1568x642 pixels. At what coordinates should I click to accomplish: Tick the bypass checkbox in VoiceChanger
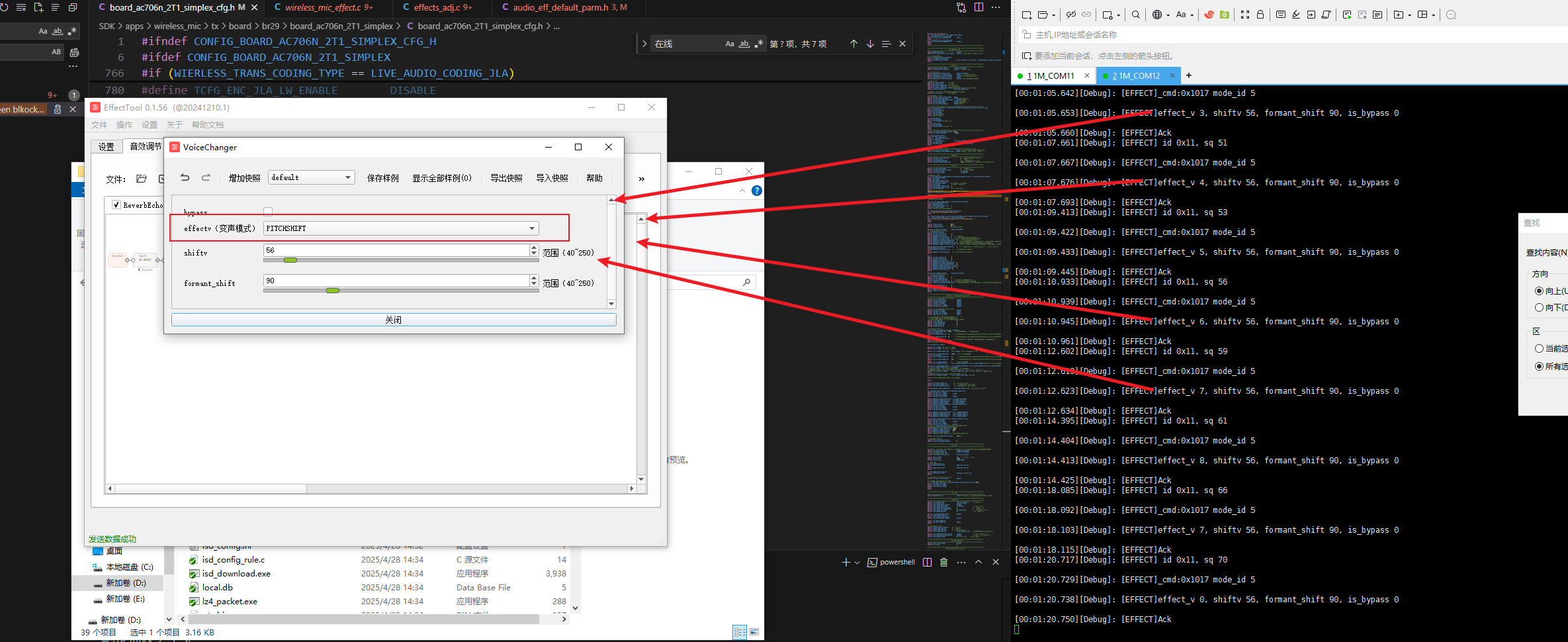pyautogui.click(x=268, y=212)
